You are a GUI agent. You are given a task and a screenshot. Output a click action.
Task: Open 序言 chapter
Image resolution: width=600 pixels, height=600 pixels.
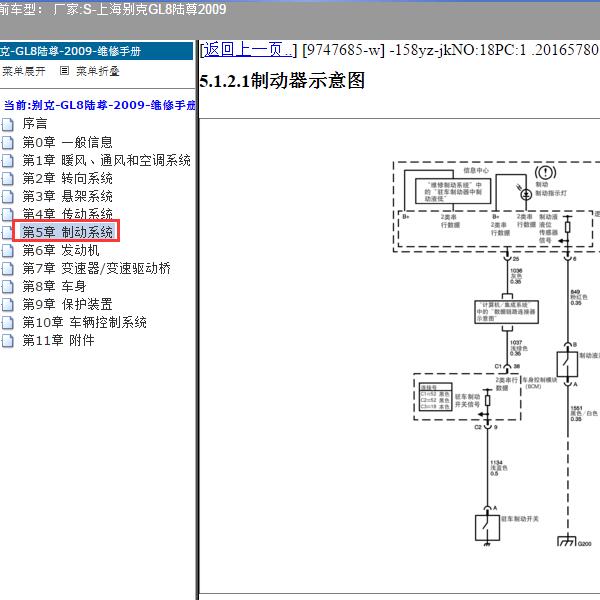pyautogui.click(x=35, y=124)
